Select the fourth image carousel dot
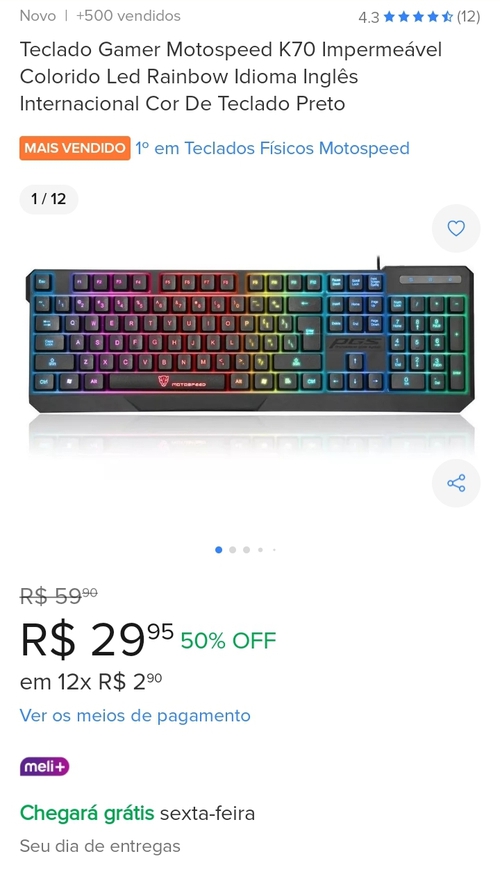Image resolution: width=500 pixels, height=888 pixels. 260,550
